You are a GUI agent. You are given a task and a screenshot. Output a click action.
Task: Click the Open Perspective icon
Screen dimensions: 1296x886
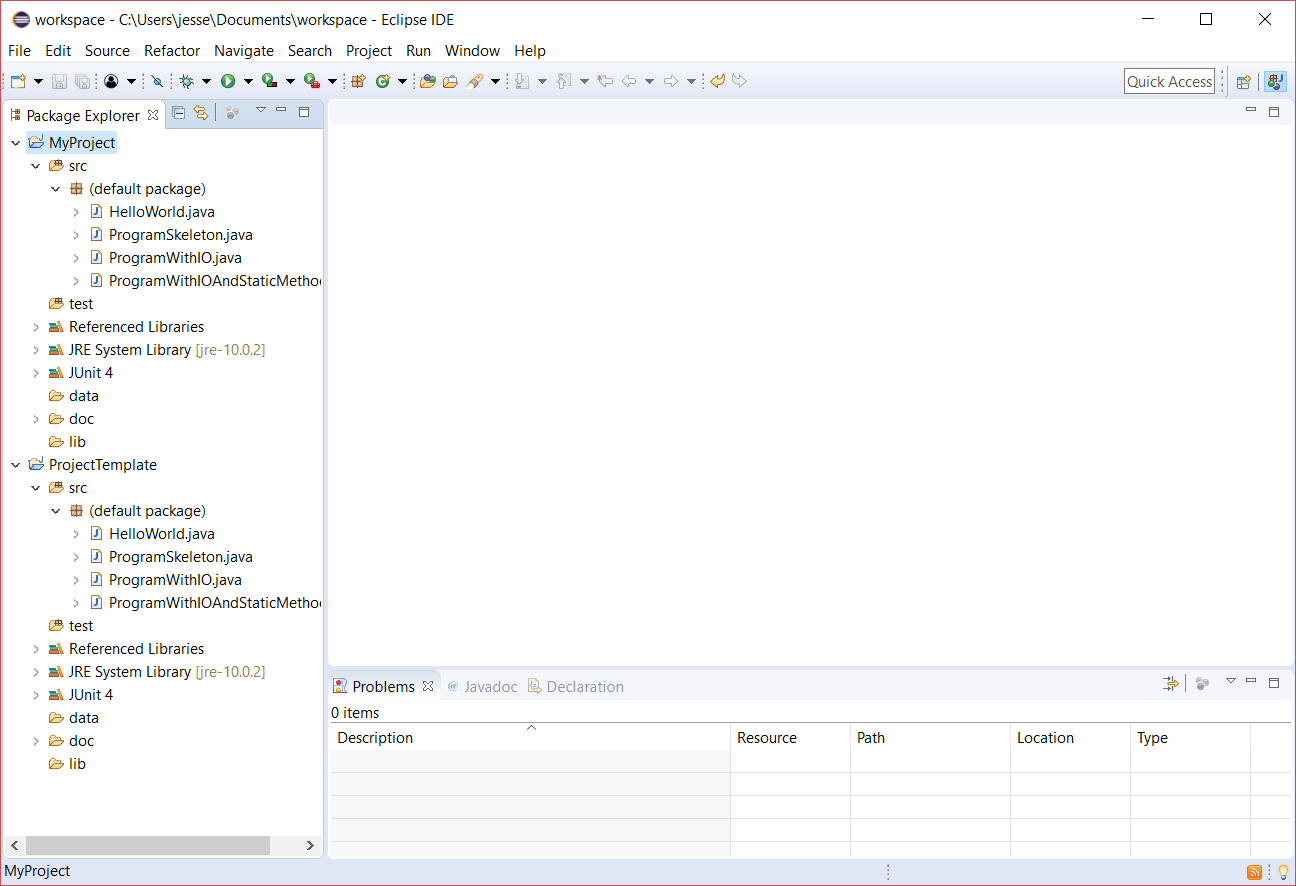point(1243,82)
